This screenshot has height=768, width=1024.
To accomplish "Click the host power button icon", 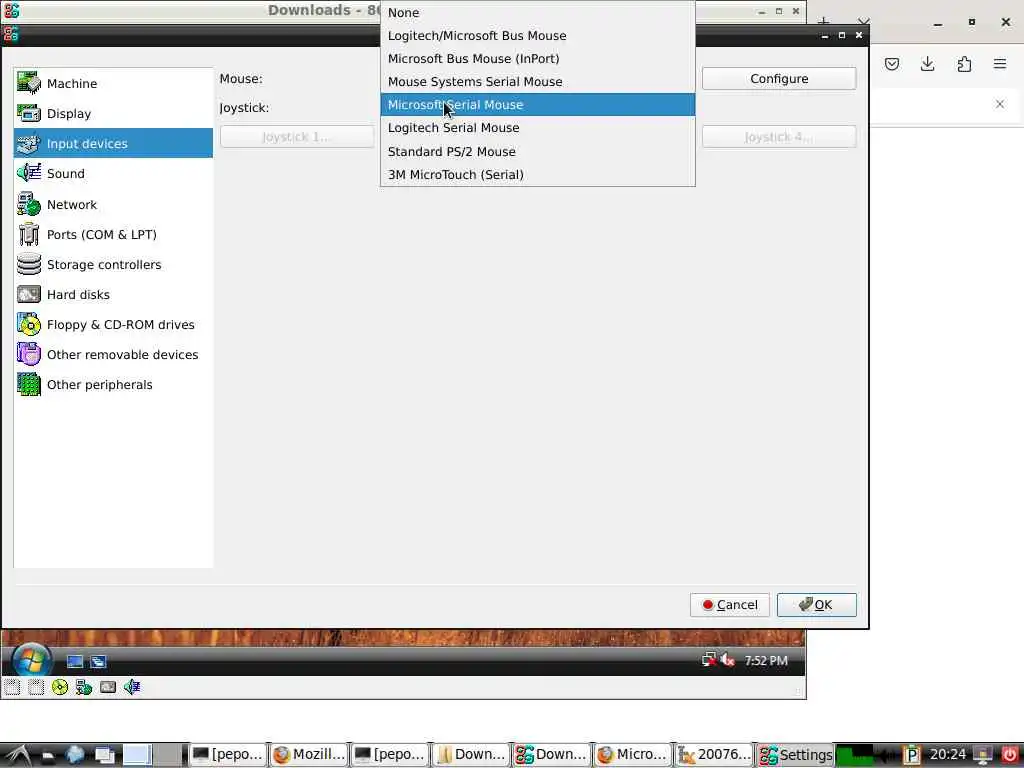I will [x=1010, y=755].
